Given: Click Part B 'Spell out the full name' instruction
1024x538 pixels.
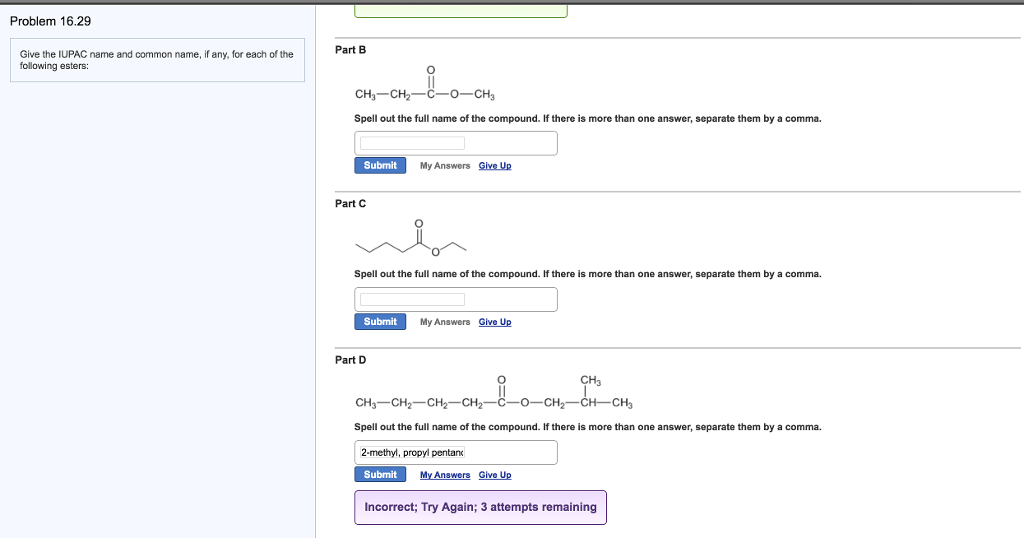Looking at the screenshot, I should (588, 119).
